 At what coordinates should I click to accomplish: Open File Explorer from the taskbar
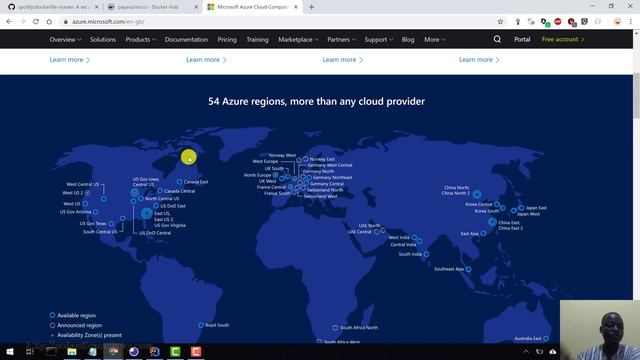(x=72, y=351)
